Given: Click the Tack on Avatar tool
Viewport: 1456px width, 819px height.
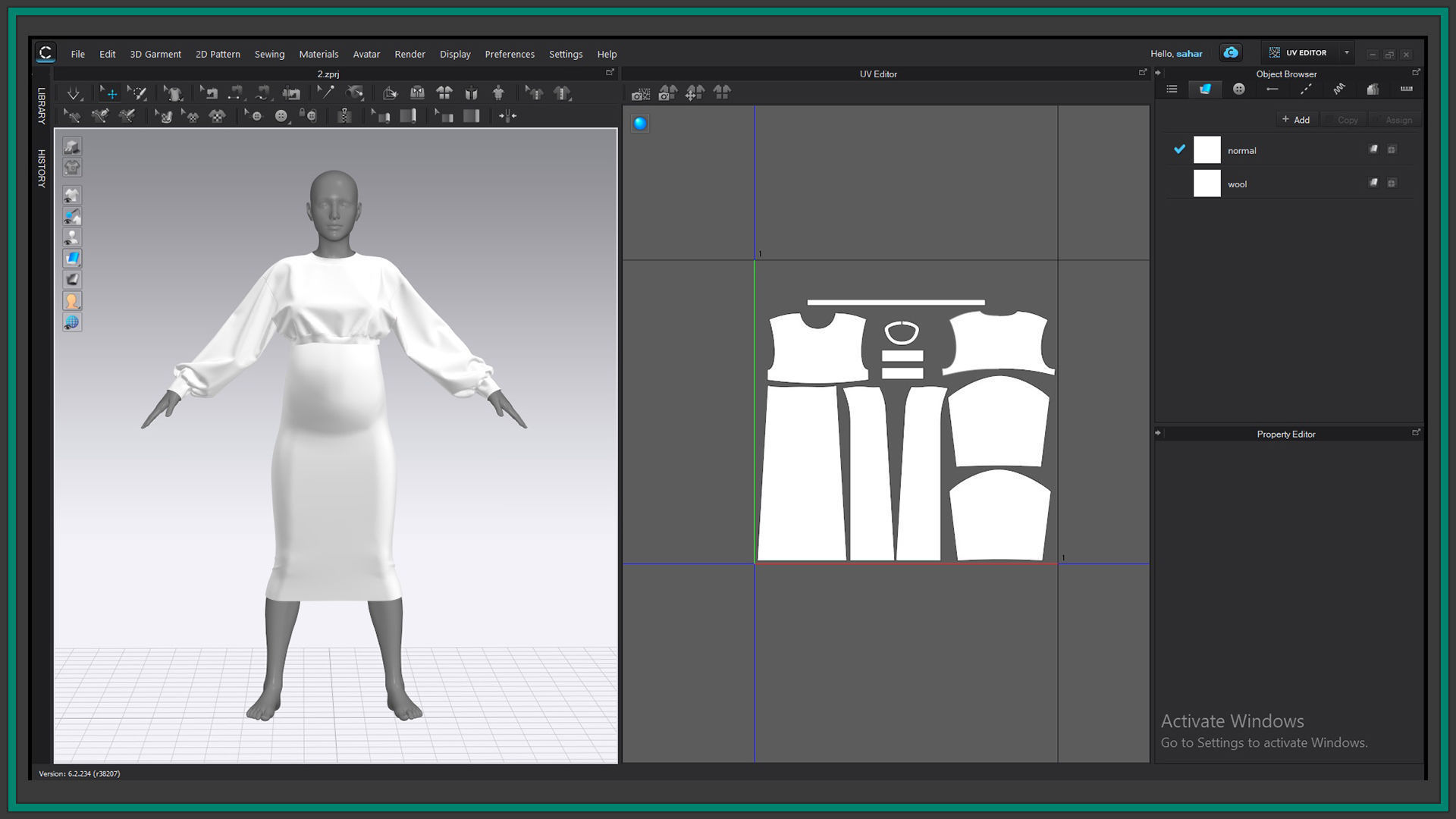Looking at the screenshot, I should [x=354, y=93].
